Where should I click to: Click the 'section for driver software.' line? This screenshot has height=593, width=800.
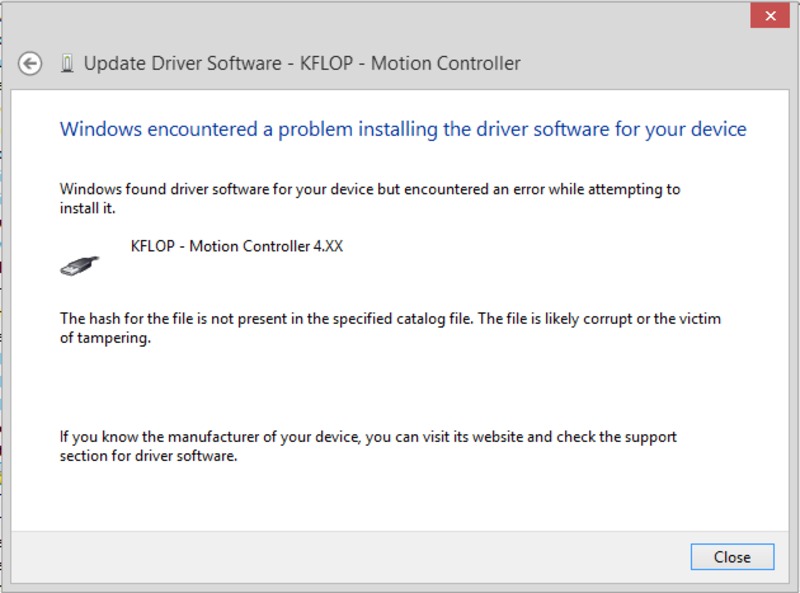[x=148, y=457]
